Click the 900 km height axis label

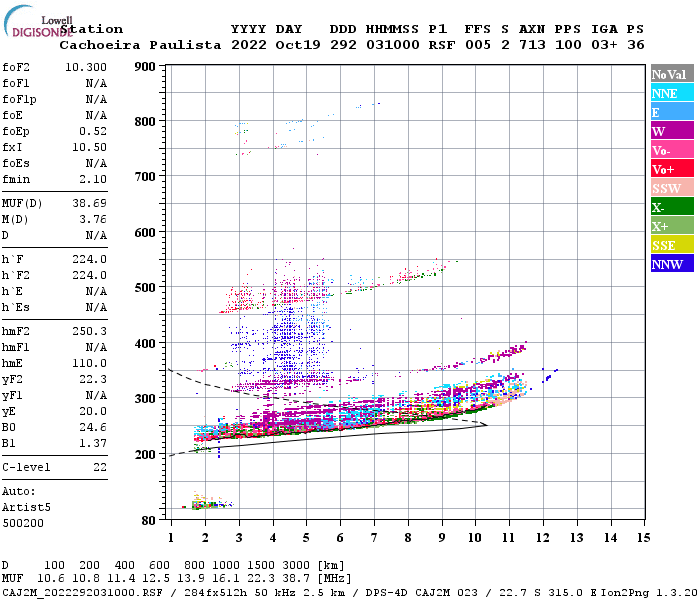(x=145, y=67)
